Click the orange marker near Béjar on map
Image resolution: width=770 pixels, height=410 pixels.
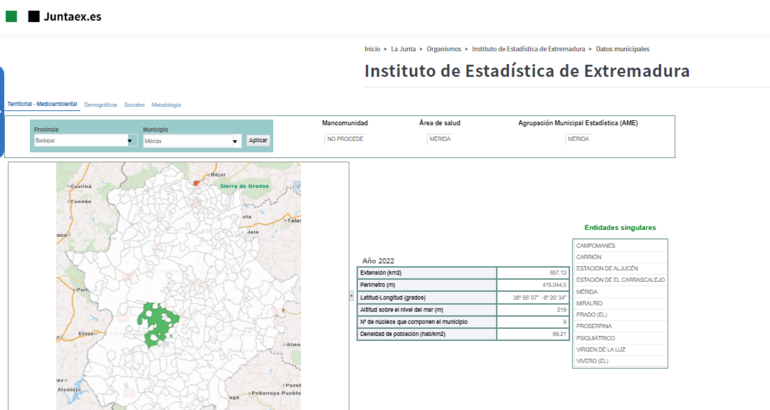coord(196,184)
